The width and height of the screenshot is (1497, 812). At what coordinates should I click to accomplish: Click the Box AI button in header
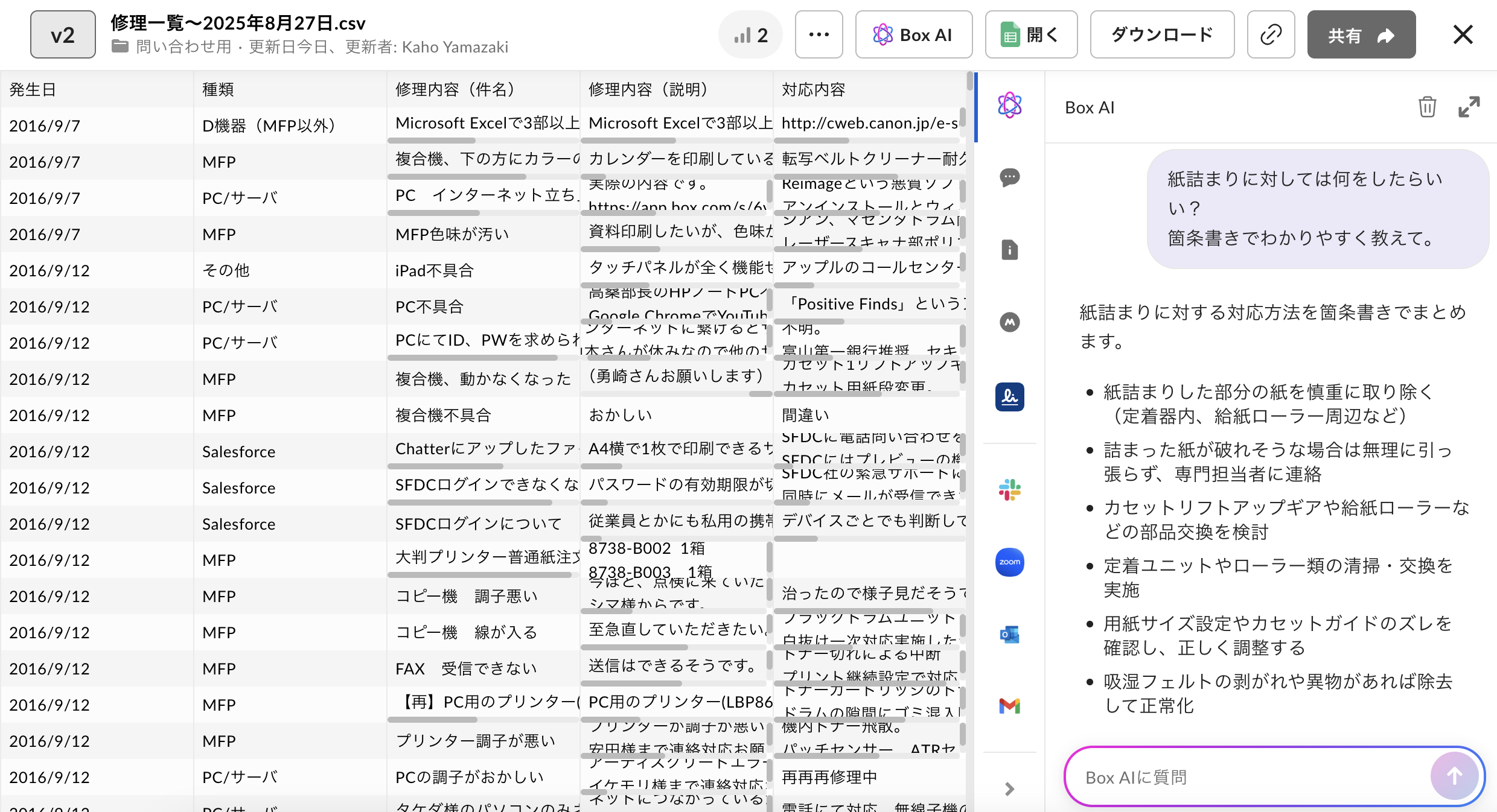(x=913, y=34)
